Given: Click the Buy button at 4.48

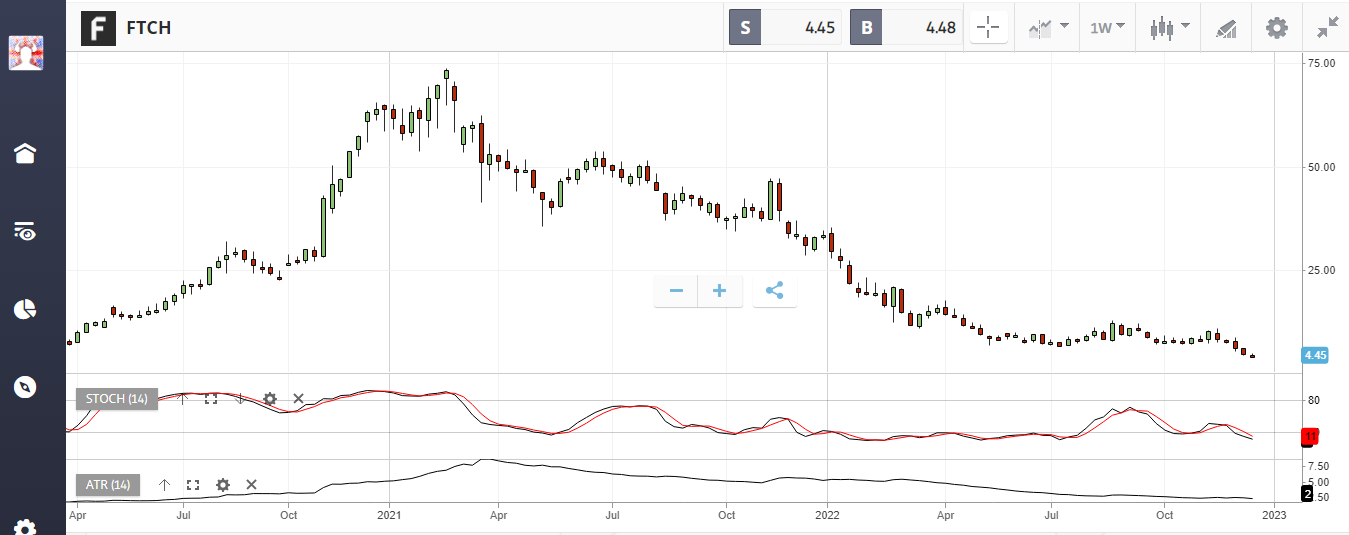Looking at the screenshot, I should coord(907,28).
